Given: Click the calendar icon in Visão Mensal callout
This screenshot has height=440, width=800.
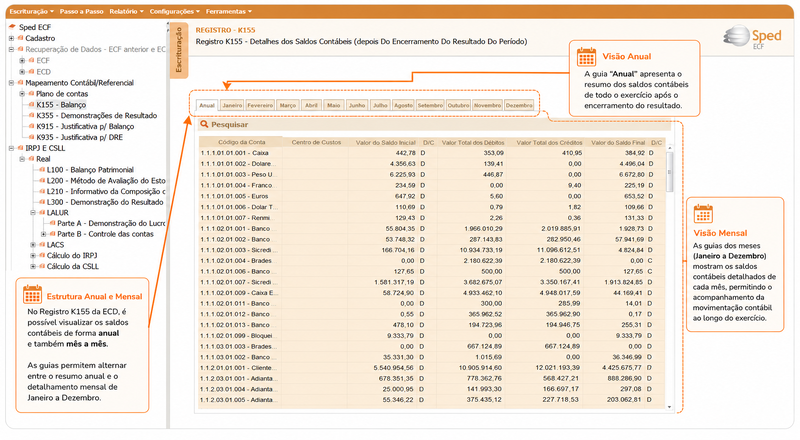Looking at the screenshot, I should click(x=703, y=213).
